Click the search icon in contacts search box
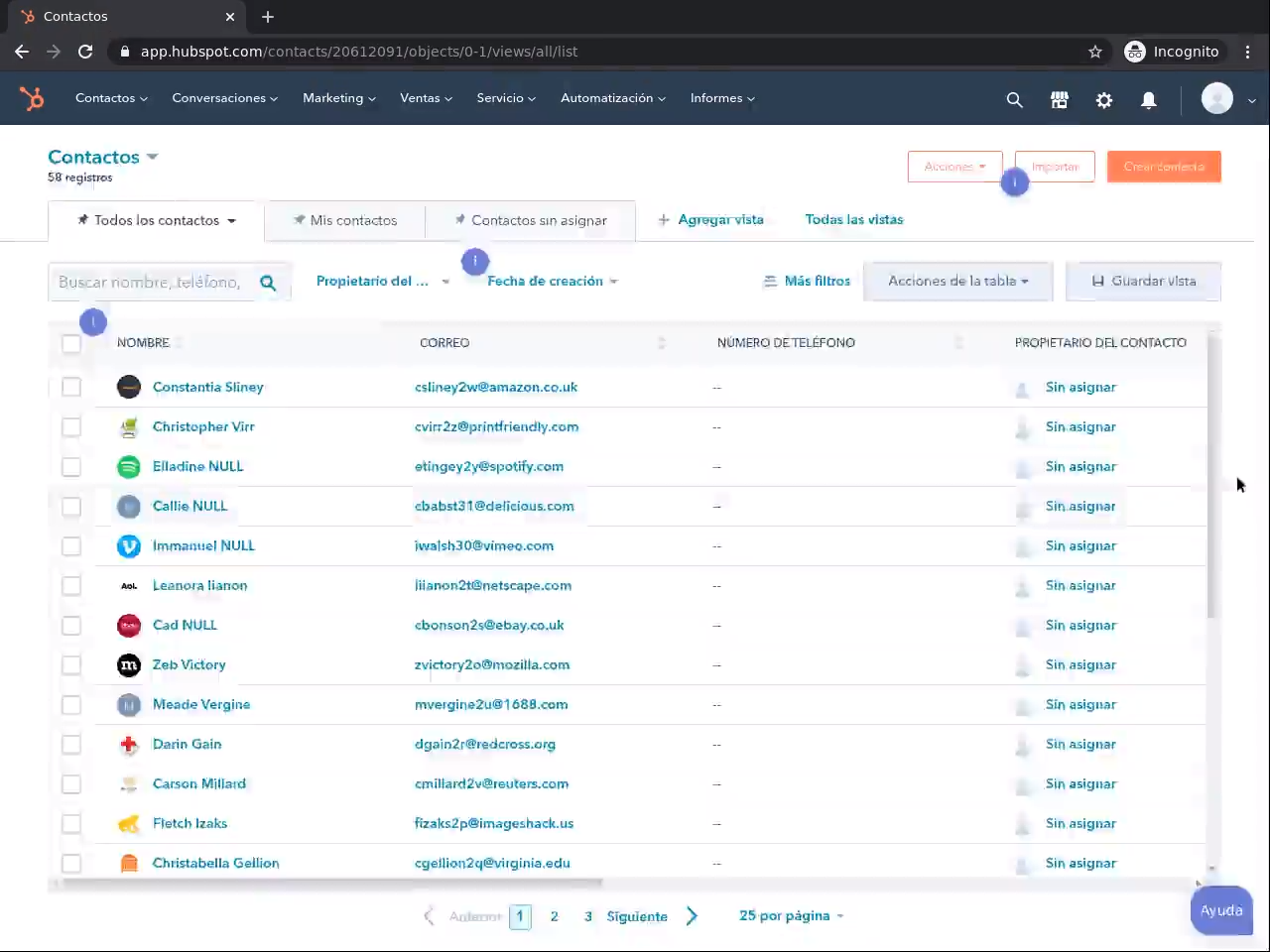Image resolution: width=1270 pixels, height=952 pixels. click(x=268, y=283)
